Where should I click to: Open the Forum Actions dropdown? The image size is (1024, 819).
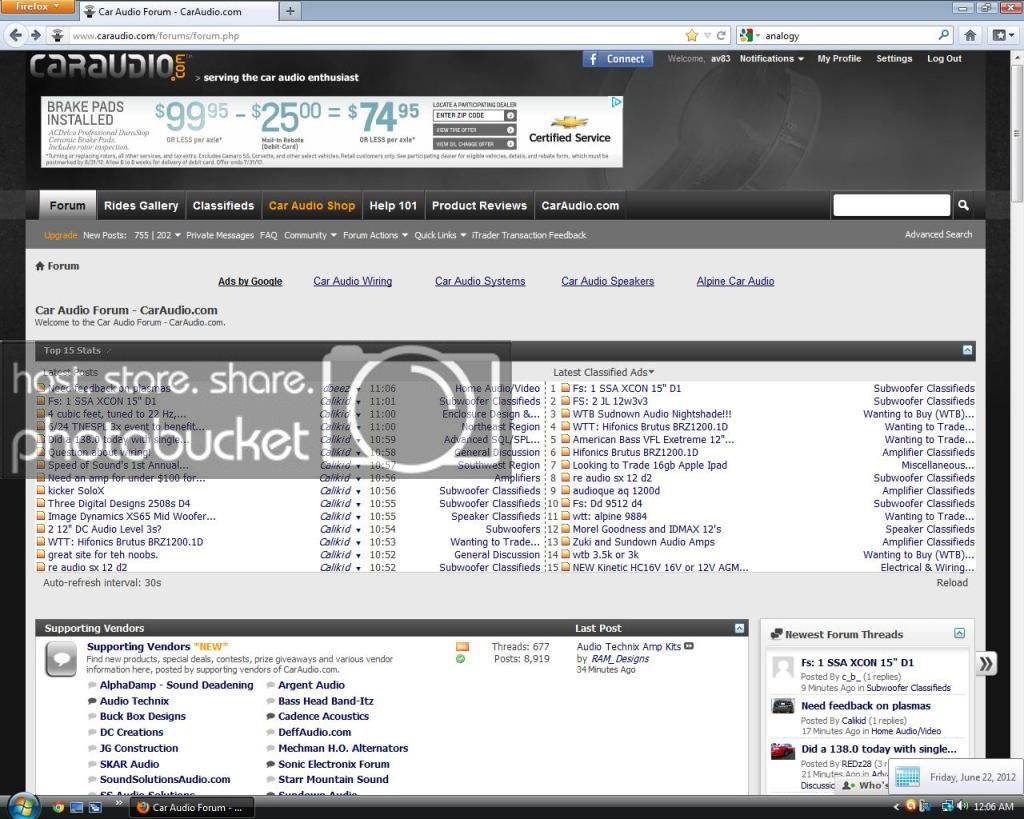pyautogui.click(x=376, y=235)
